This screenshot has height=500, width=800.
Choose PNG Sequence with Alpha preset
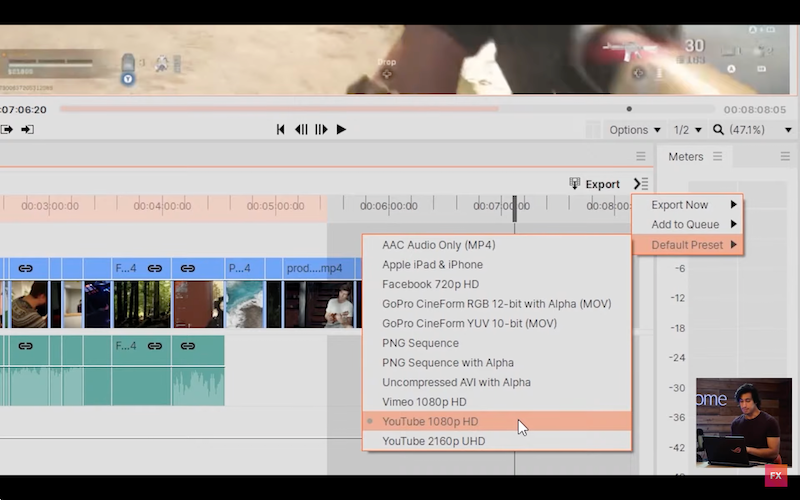point(497,363)
